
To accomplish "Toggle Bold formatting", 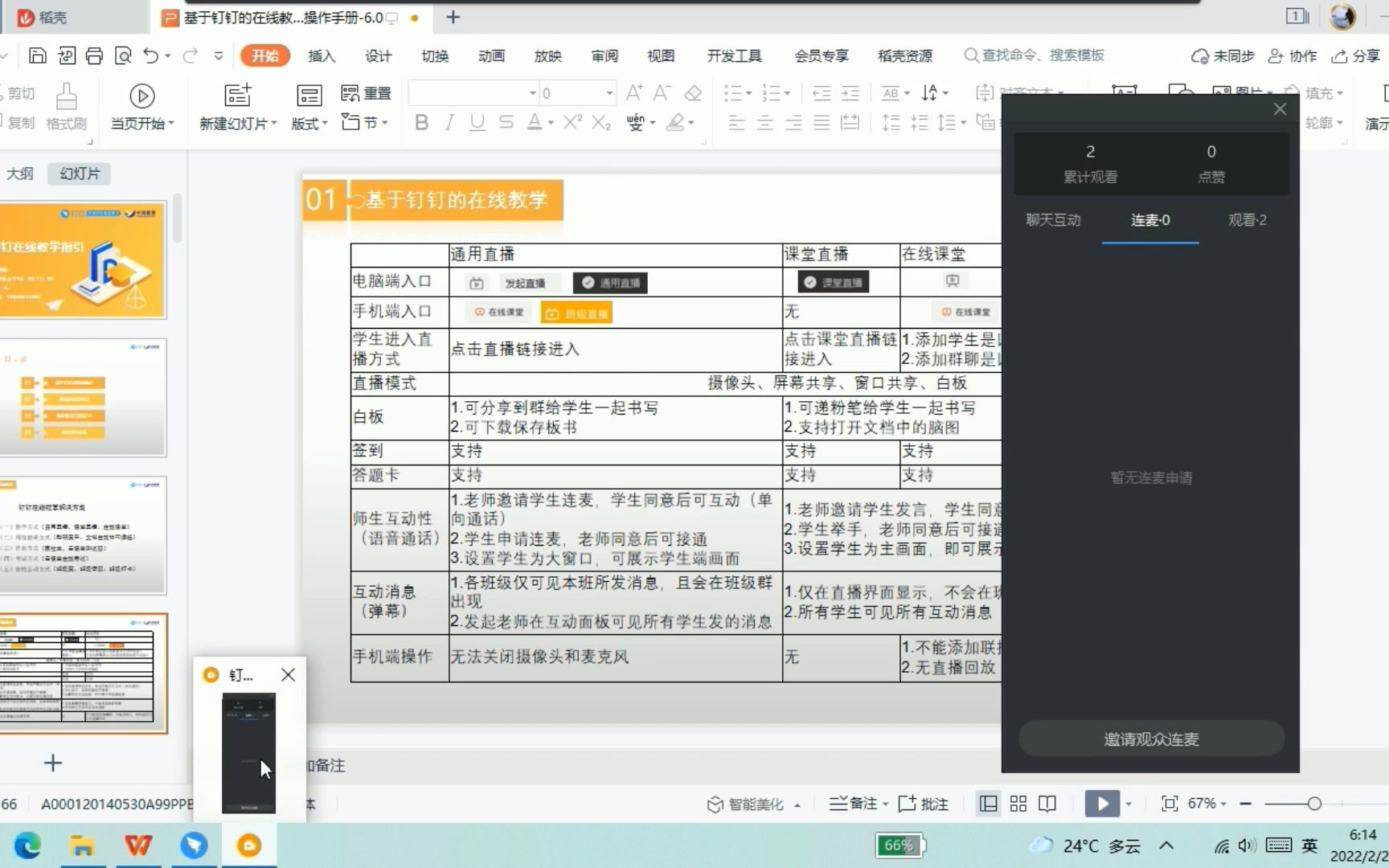I will pyautogui.click(x=421, y=122).
